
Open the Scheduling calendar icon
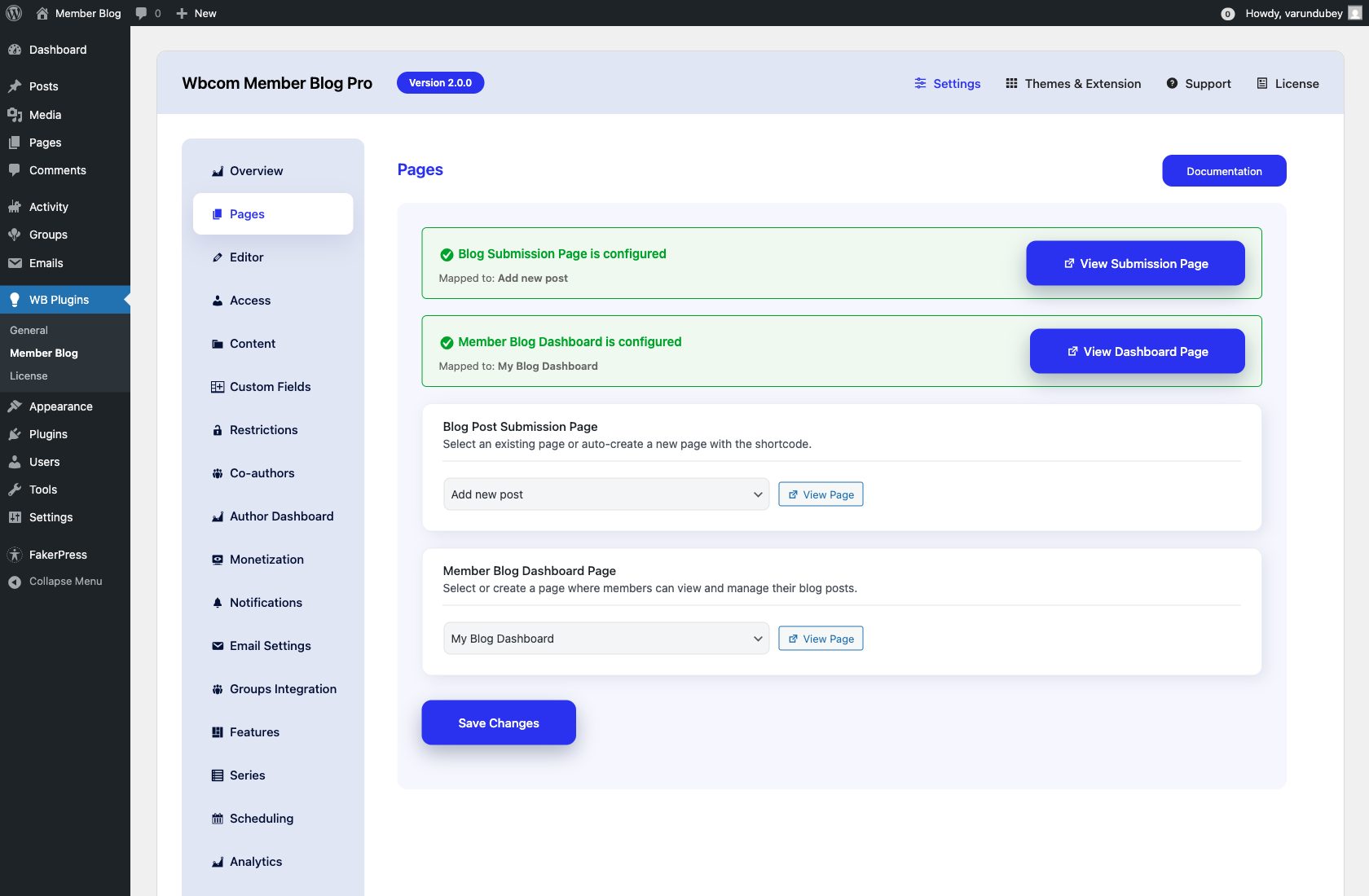click(217, 818)
